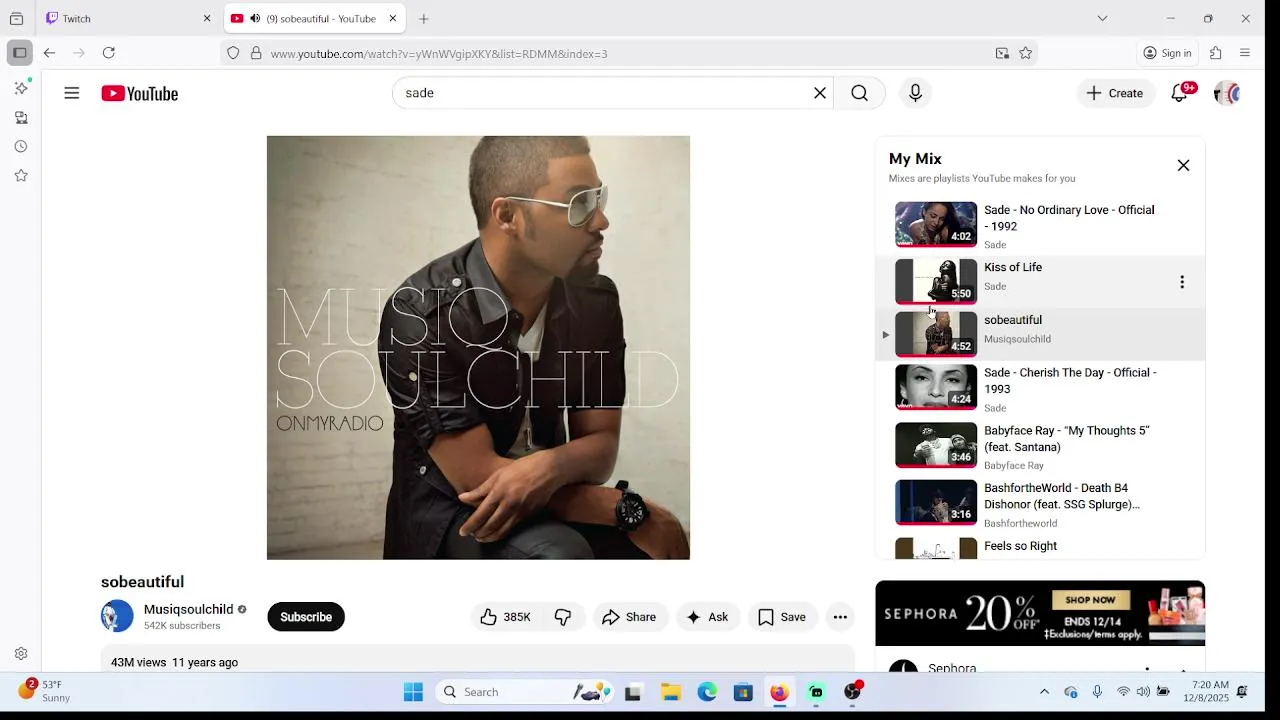Start voice search with the microphone
1280x720 pixels.
click(x=915, y=93)
